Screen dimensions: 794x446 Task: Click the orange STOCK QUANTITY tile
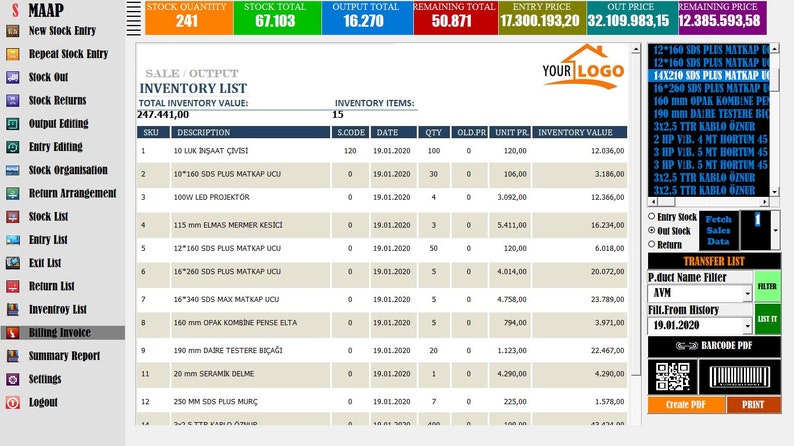(x=189, y=18)
